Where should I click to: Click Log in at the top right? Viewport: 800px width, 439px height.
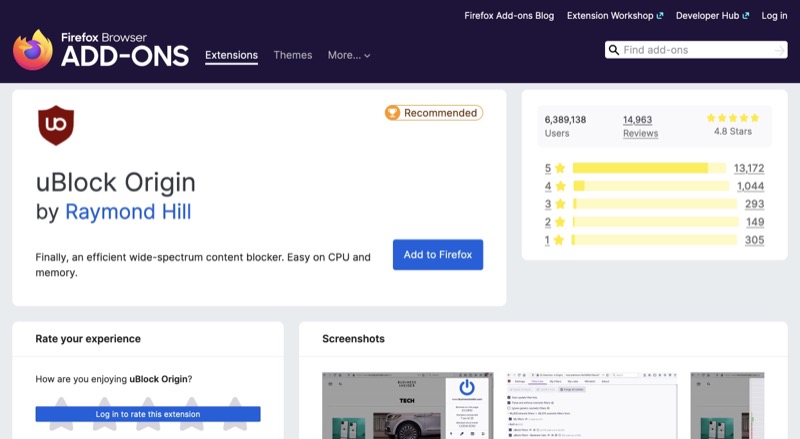(774, 16)
